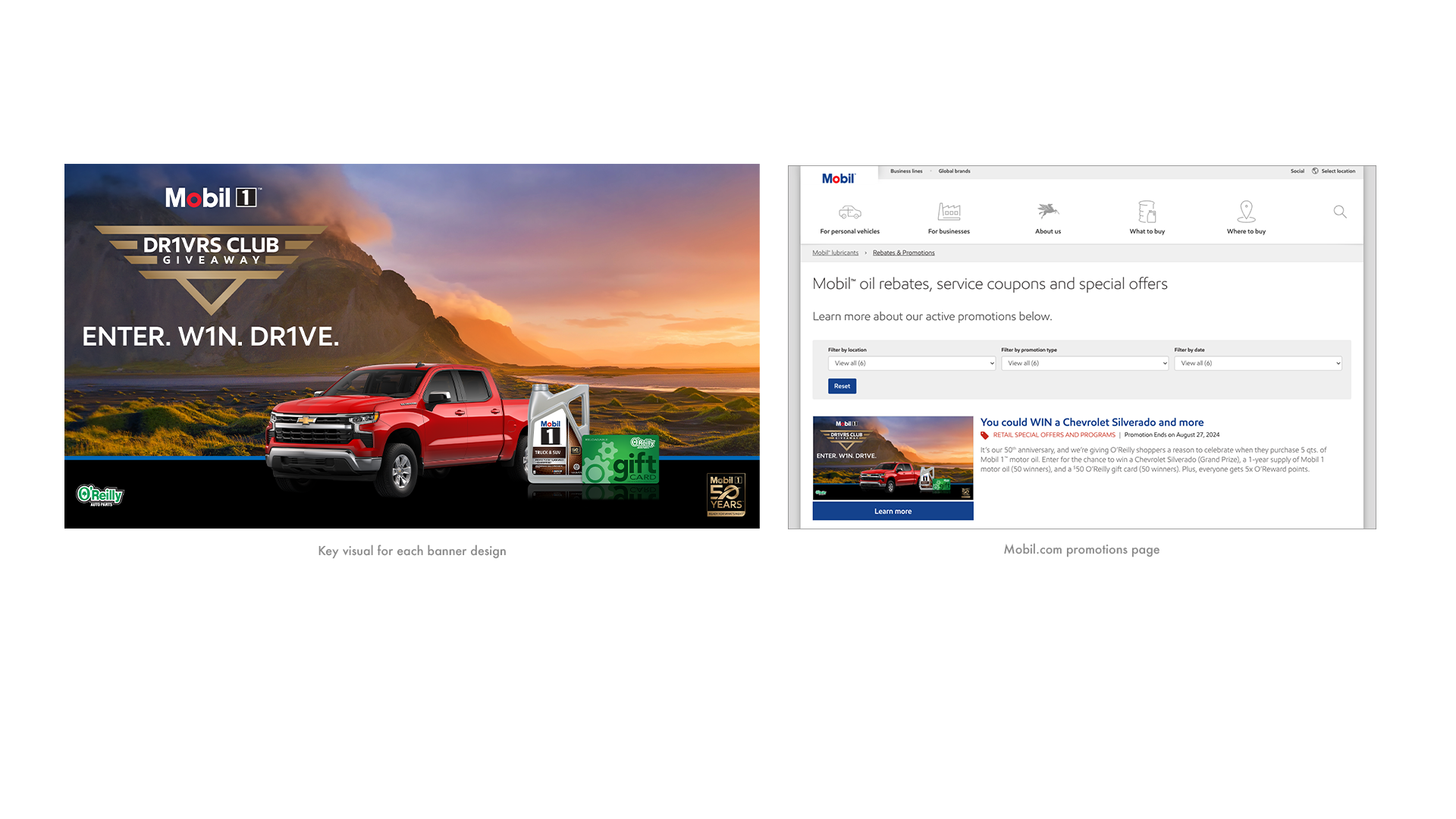
Task: Click the Mobil 1 logo atop the banner
Action: click(x=213, y=198)
